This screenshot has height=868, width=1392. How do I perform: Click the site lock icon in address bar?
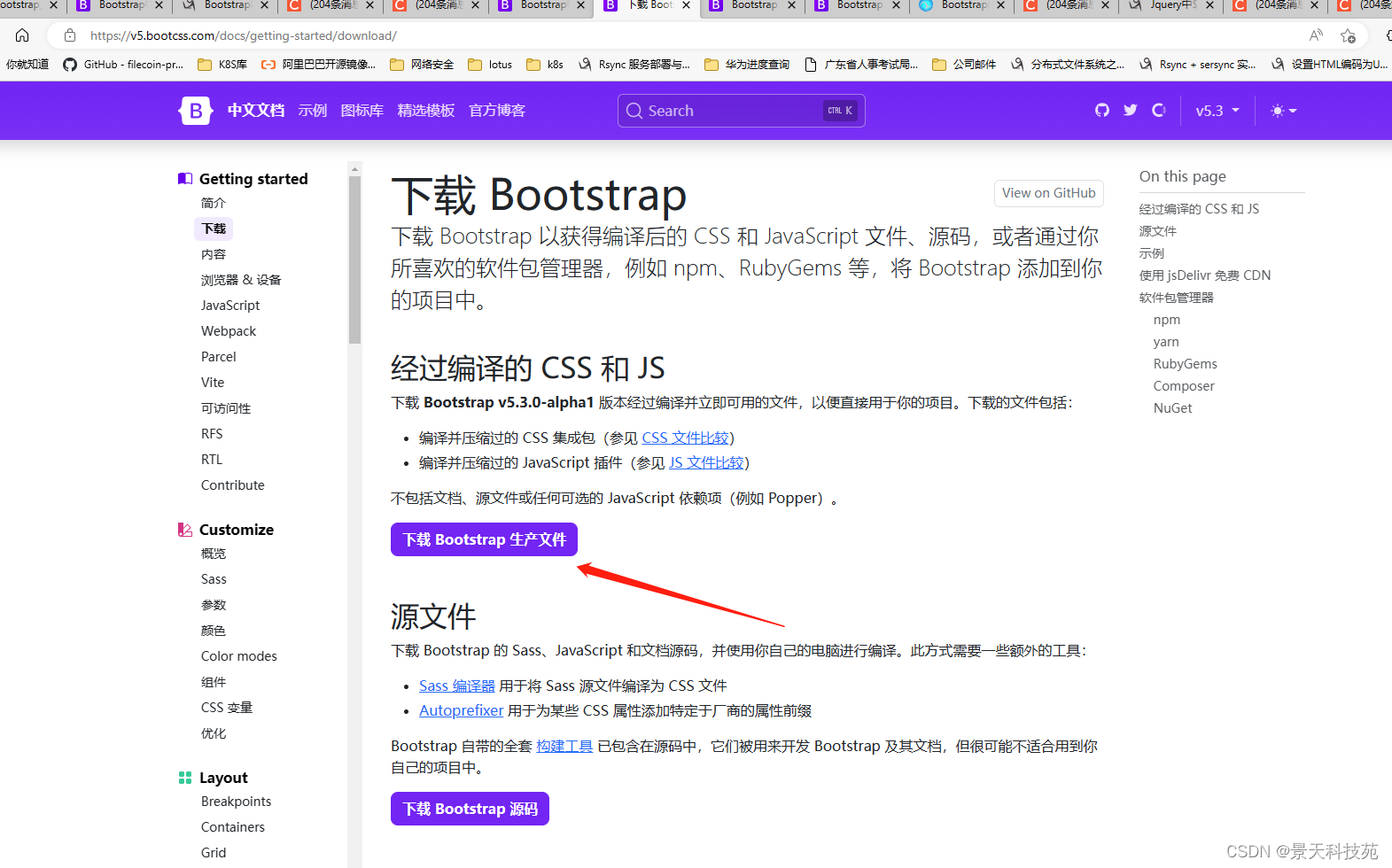70,35
